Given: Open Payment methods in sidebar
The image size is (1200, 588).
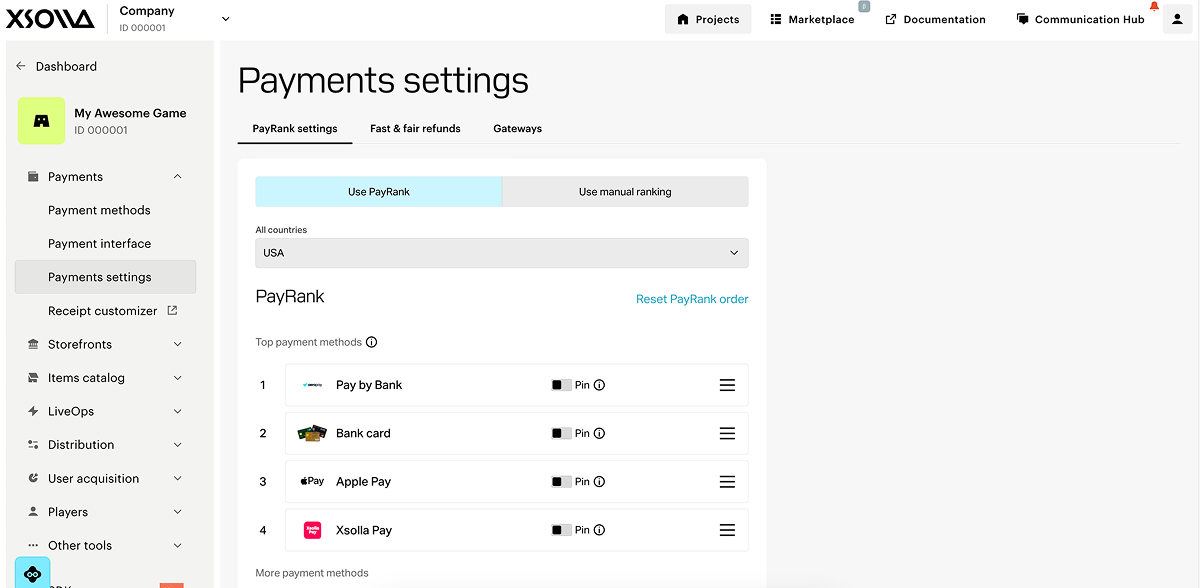Looking at the screenshot, I should click(x=99, y=210).
